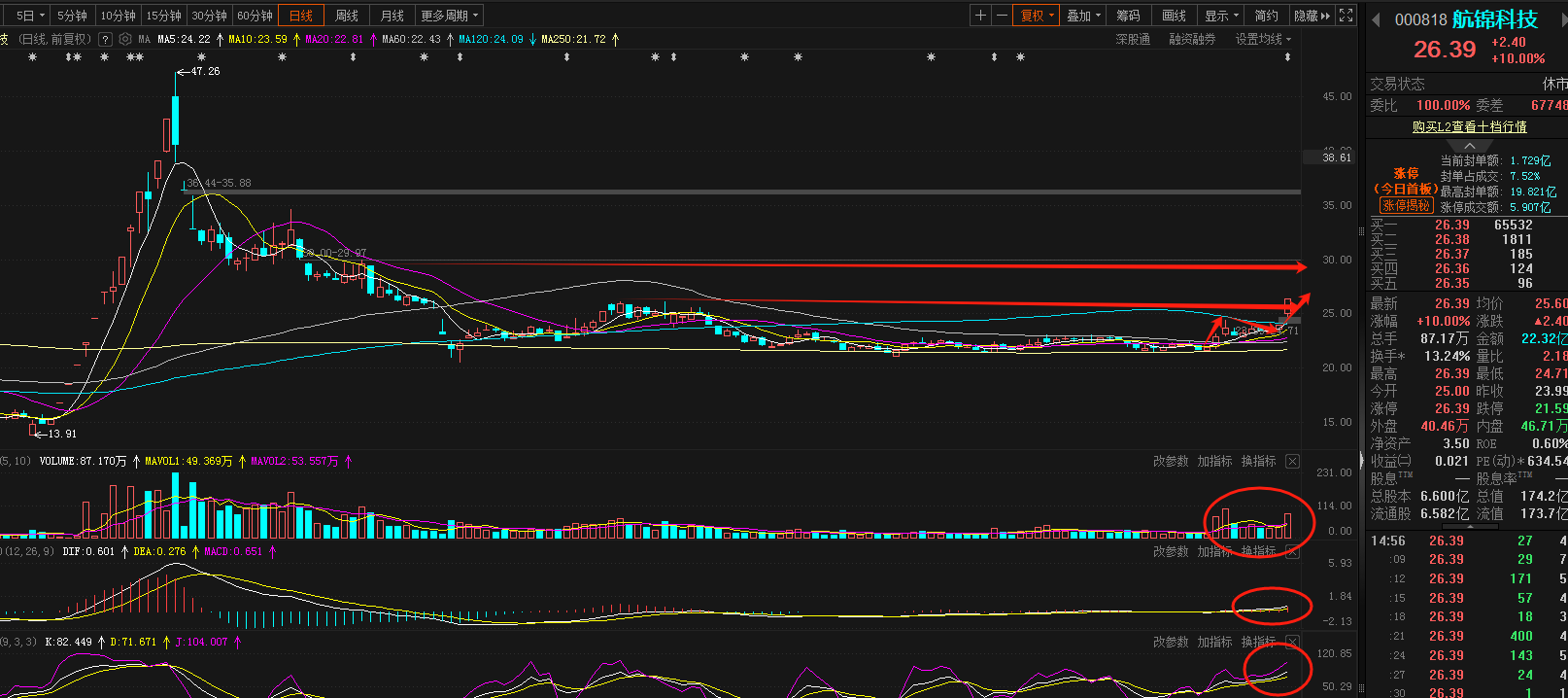The width and height of the screenshot is (1568, 698).
Task: Click 改参数 in the VOLUME panel
Action: pyautogui.click(x=1171, y=461)
